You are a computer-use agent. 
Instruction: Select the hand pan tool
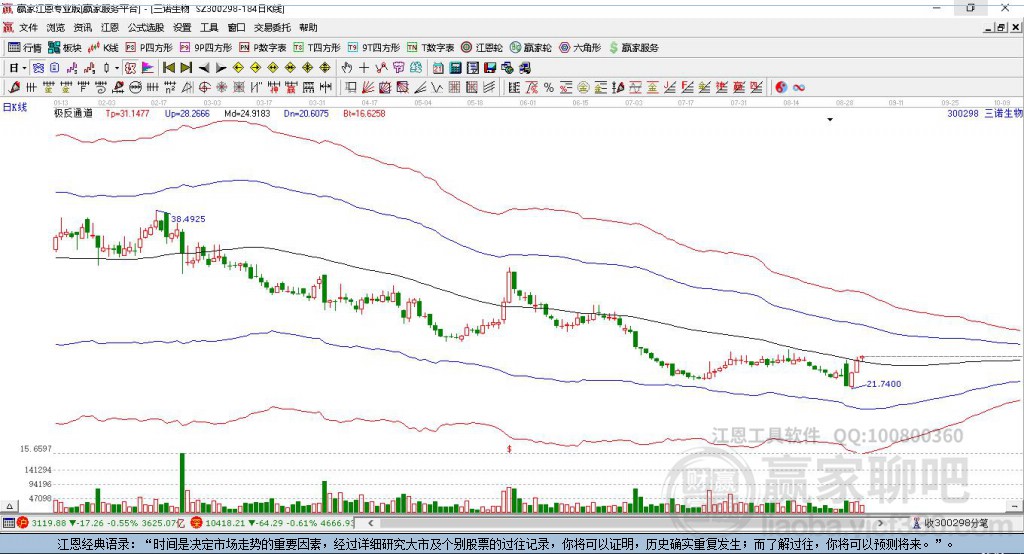[x=347, y=67]
